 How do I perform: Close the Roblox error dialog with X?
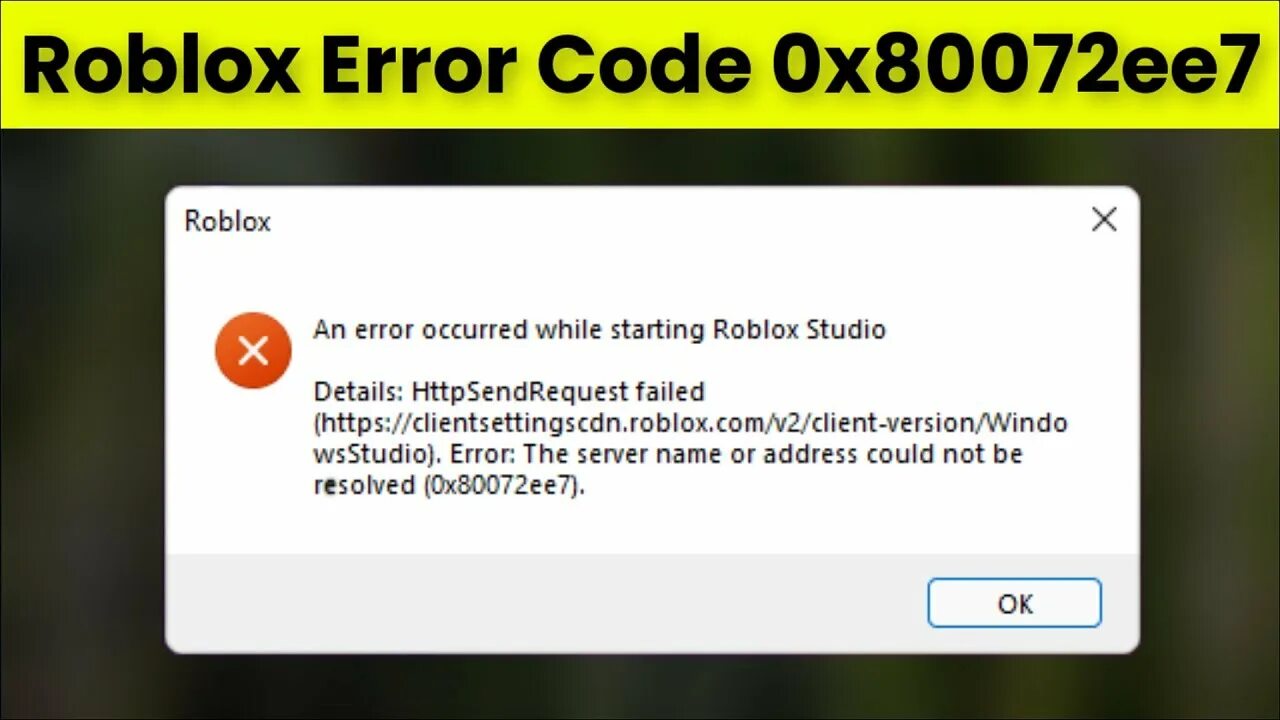(x=1104, y=220)
